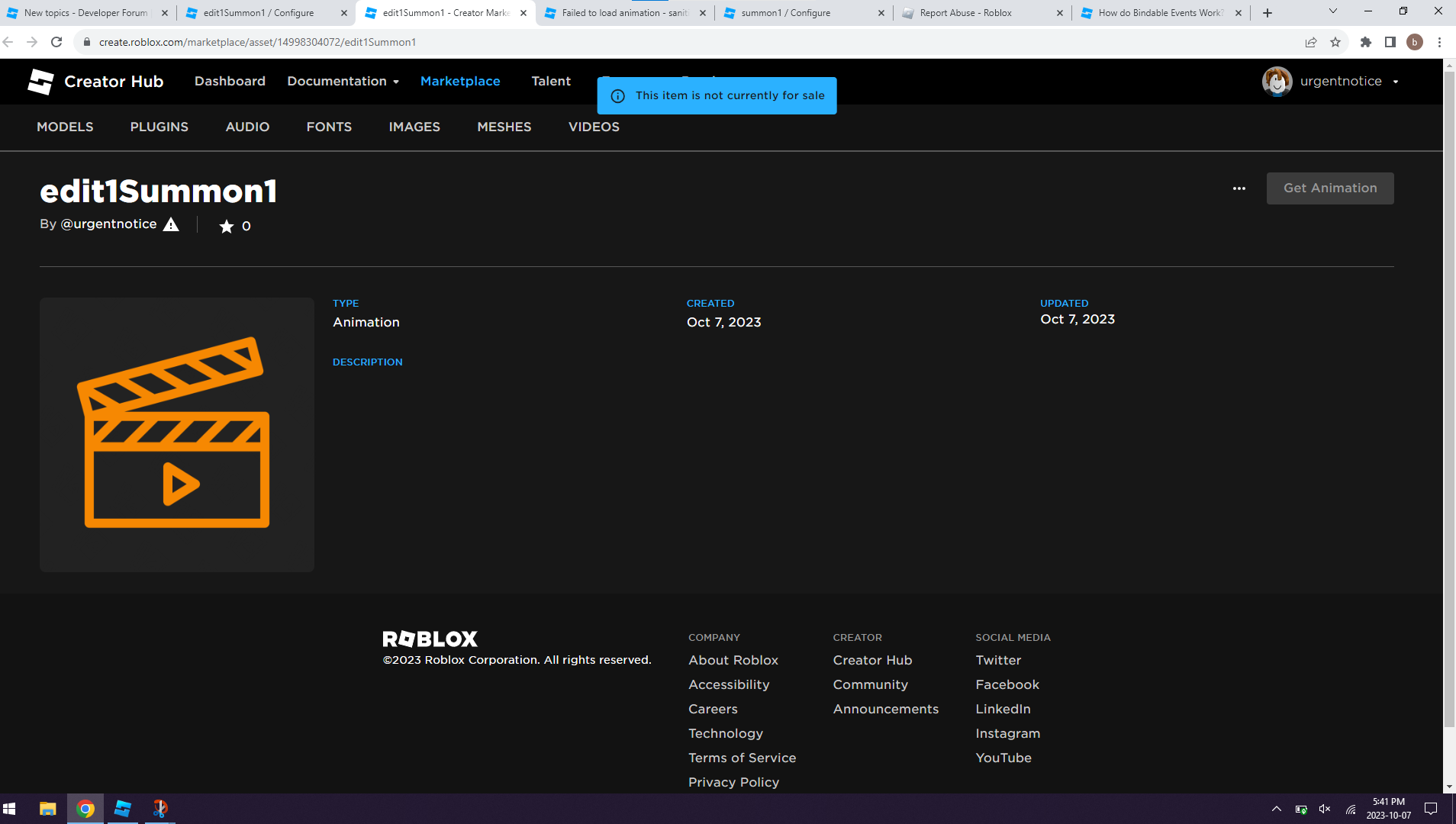Expand the urgentnotice account dropdown

[x=1396, y=81]
